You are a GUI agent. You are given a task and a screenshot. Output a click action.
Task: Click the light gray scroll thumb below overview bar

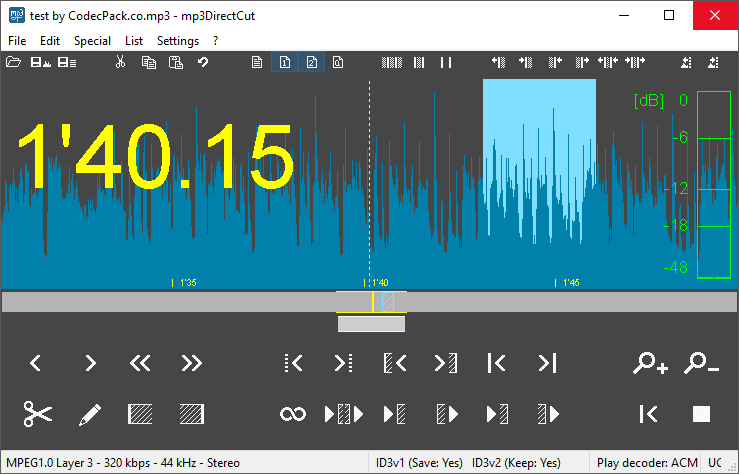point(371,324)
